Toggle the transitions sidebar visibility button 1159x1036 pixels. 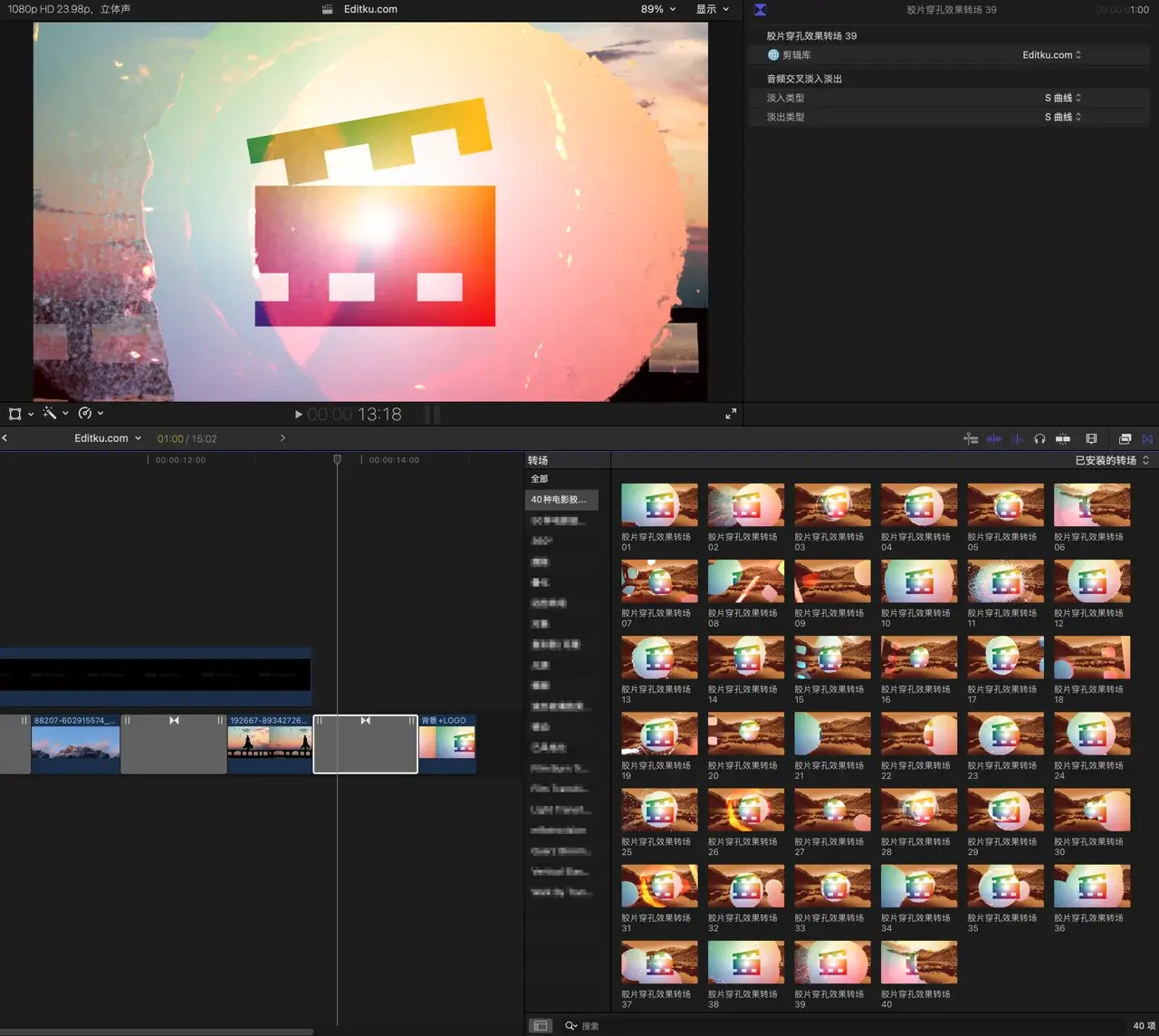pyautogui.click(x=541, y=1026)
